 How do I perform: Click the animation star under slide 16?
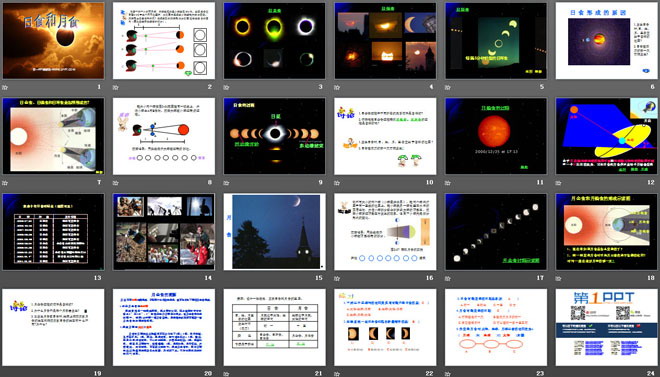tap(337, 278)
